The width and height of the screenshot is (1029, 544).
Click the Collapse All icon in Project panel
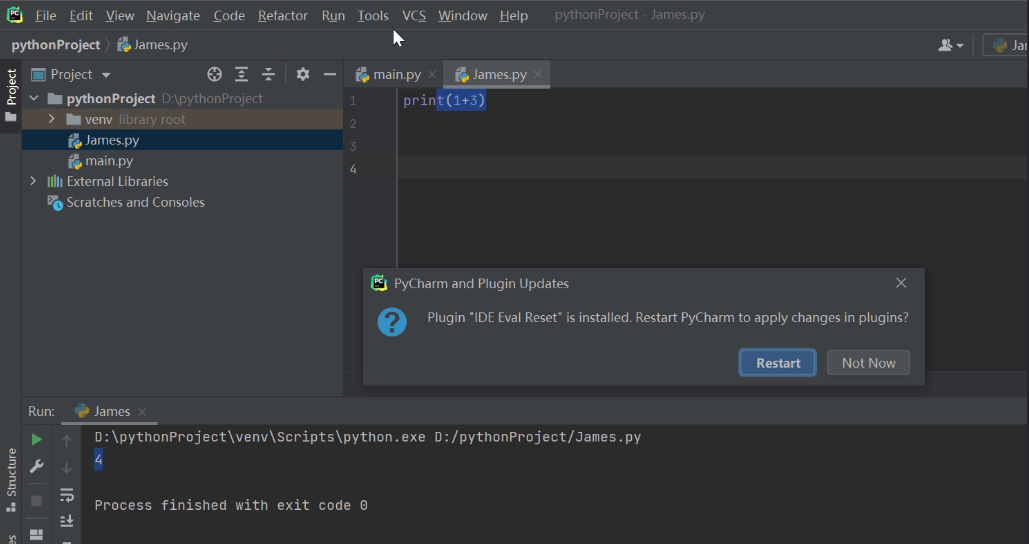268,74
